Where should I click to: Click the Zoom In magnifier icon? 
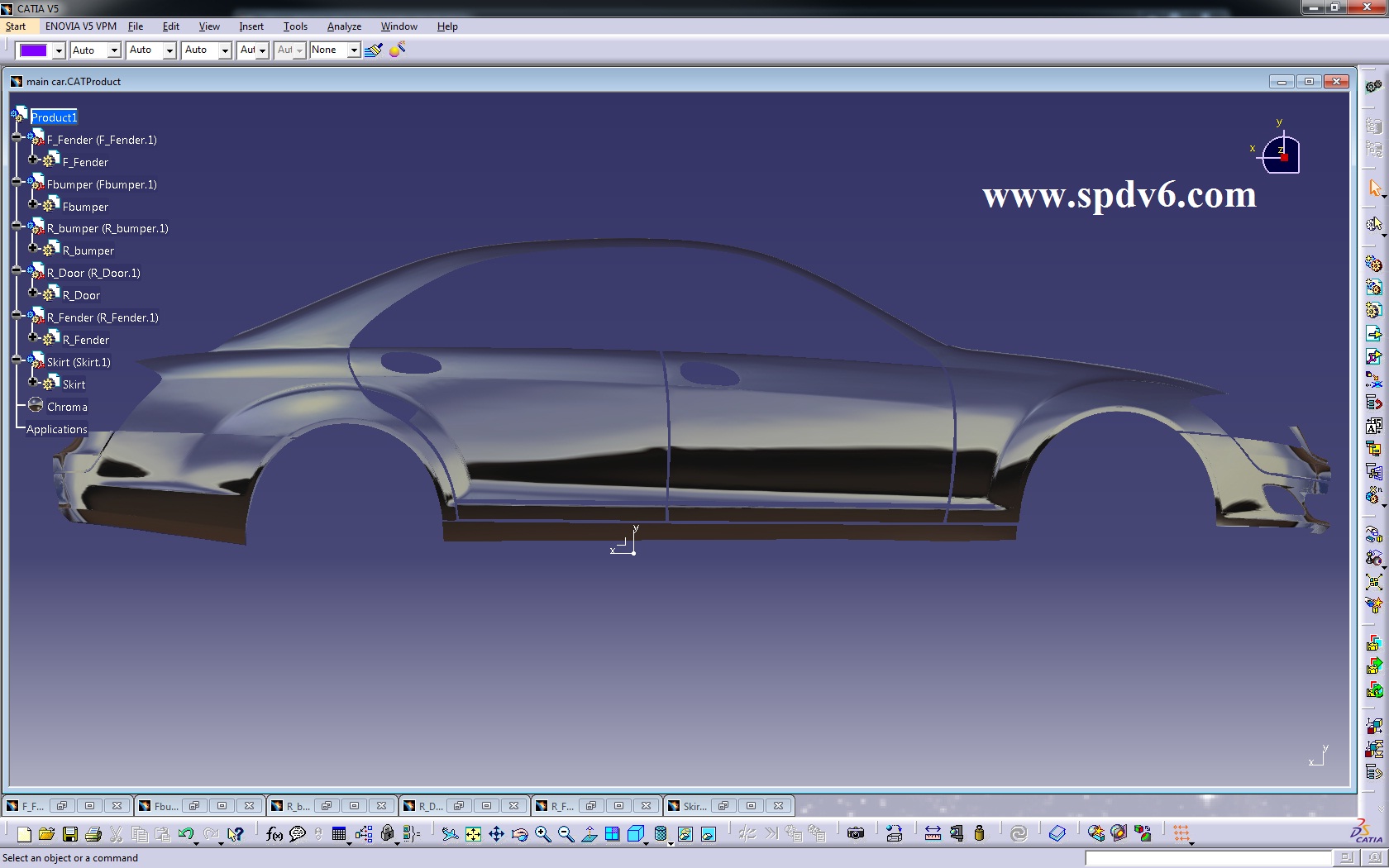coord(542,834)
